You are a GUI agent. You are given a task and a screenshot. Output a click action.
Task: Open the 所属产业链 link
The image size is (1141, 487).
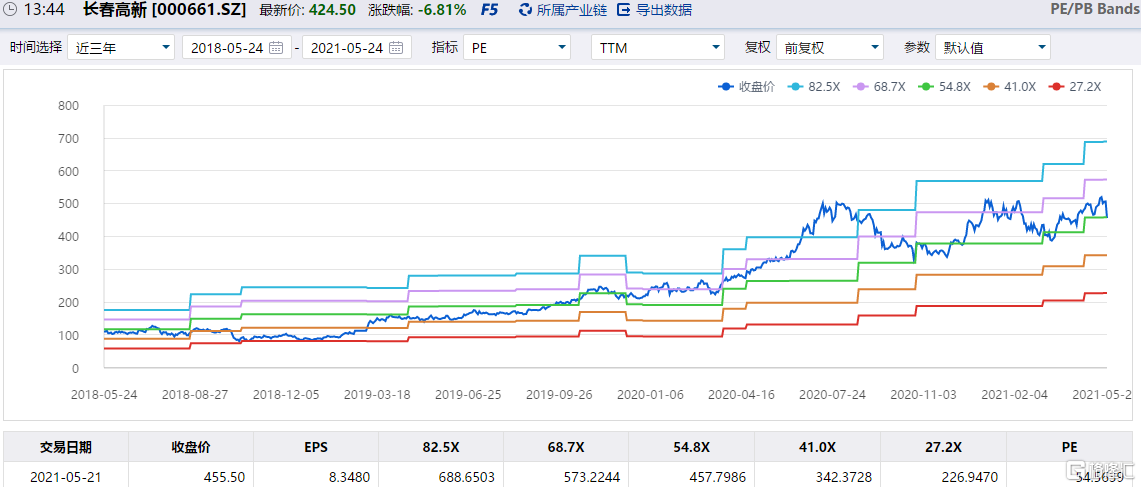pos(572,10)
